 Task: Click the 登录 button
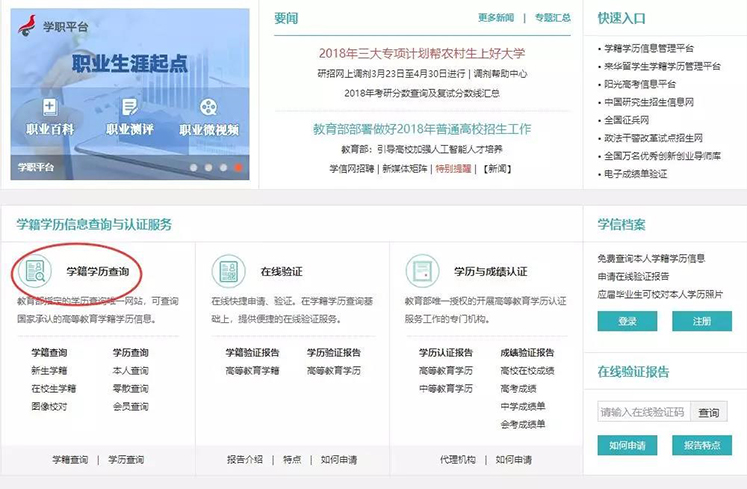pos(627,321)
